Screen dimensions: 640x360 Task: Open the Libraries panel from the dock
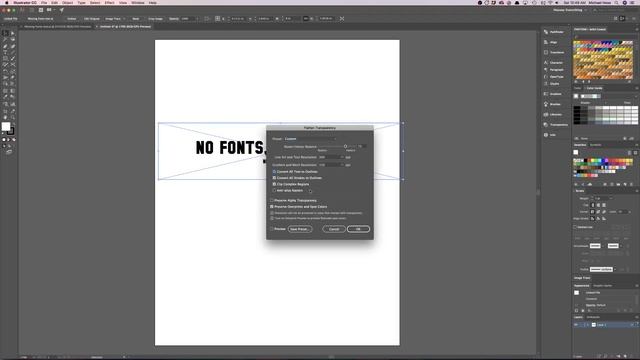[553, 114]
